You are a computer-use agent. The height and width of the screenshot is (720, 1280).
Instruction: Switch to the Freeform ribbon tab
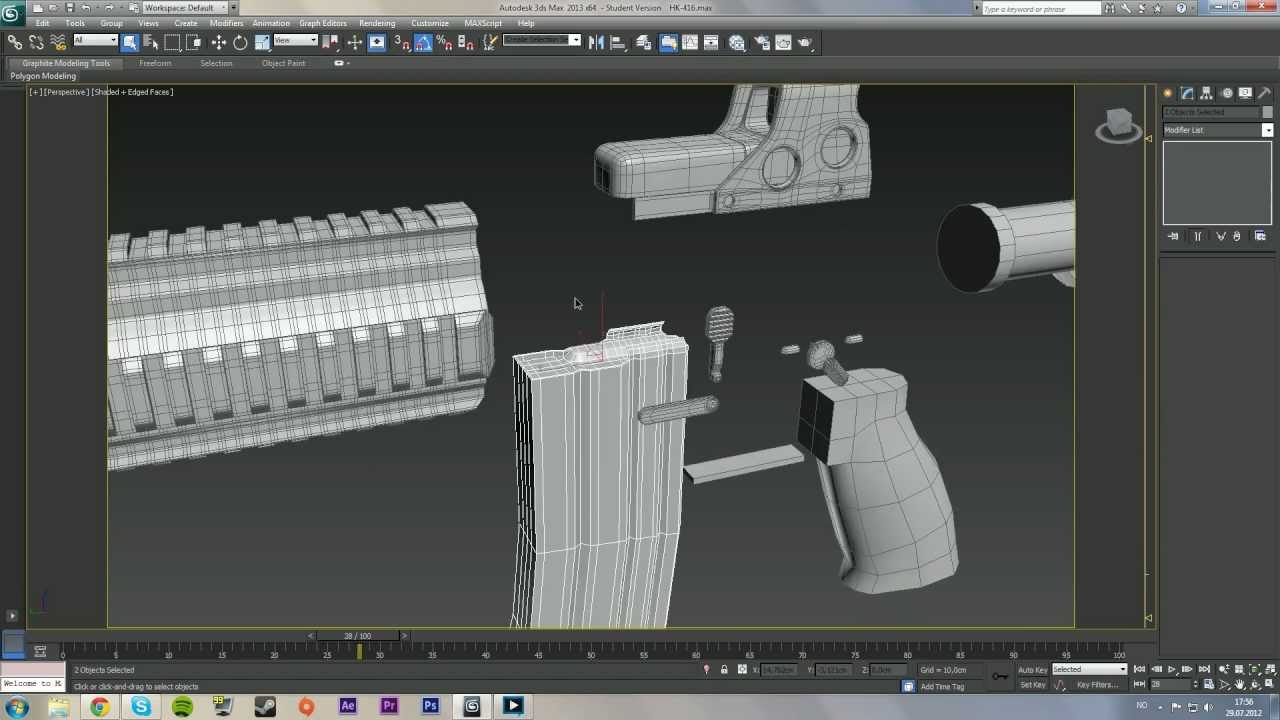pyautogui.click(x=155, y=63)
